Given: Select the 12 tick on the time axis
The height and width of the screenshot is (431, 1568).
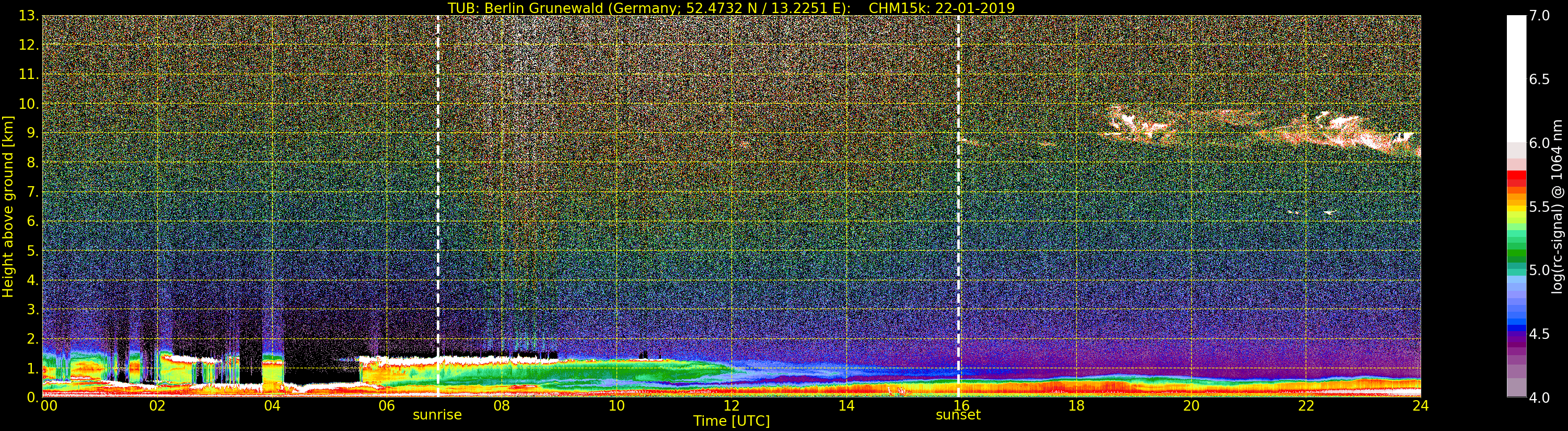Looking at the screenshot, I should (731, 406).
